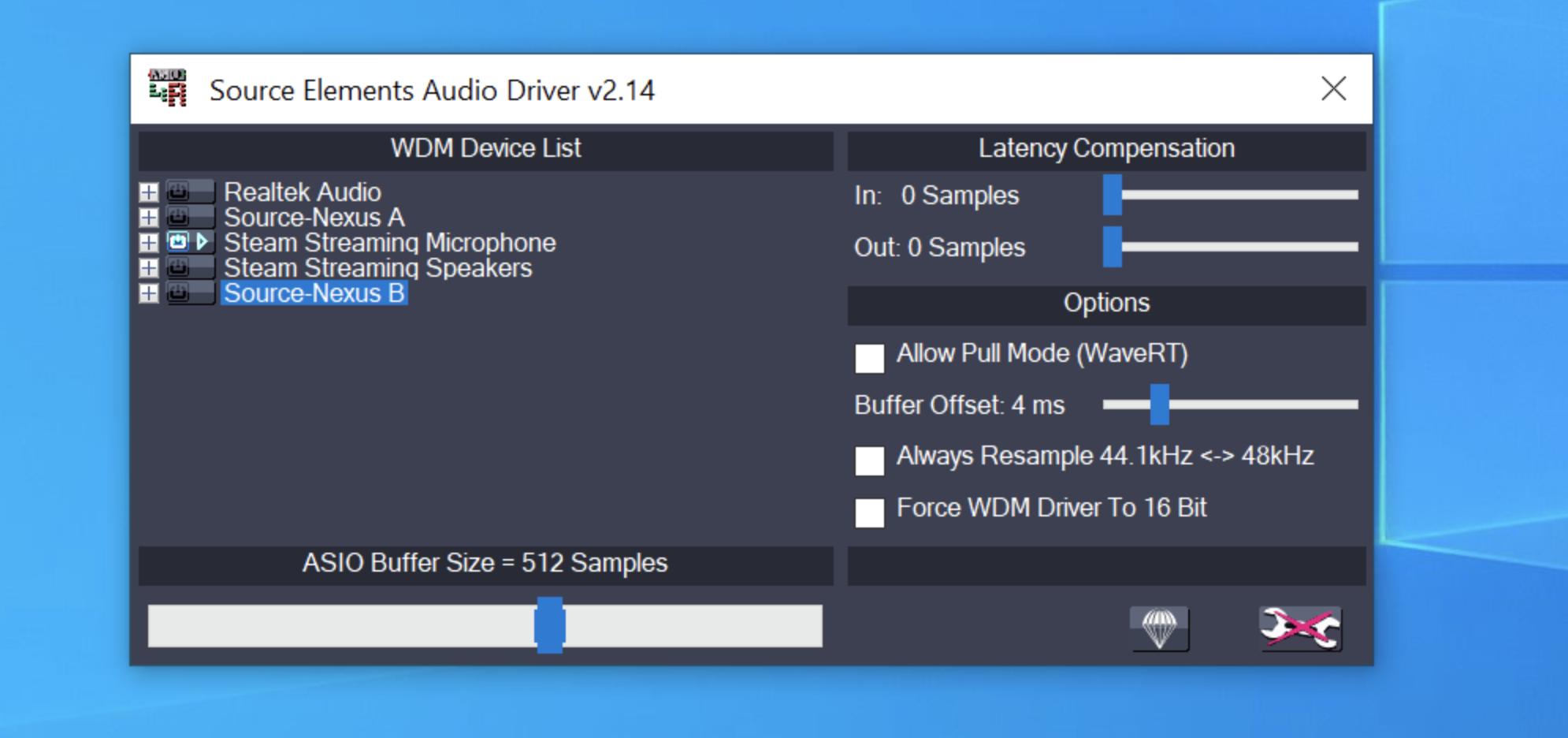This screenshot has width=1568, height=738.
Task: Click the crossed-out wrench advanced mode icon
Action: [1299, 628]
